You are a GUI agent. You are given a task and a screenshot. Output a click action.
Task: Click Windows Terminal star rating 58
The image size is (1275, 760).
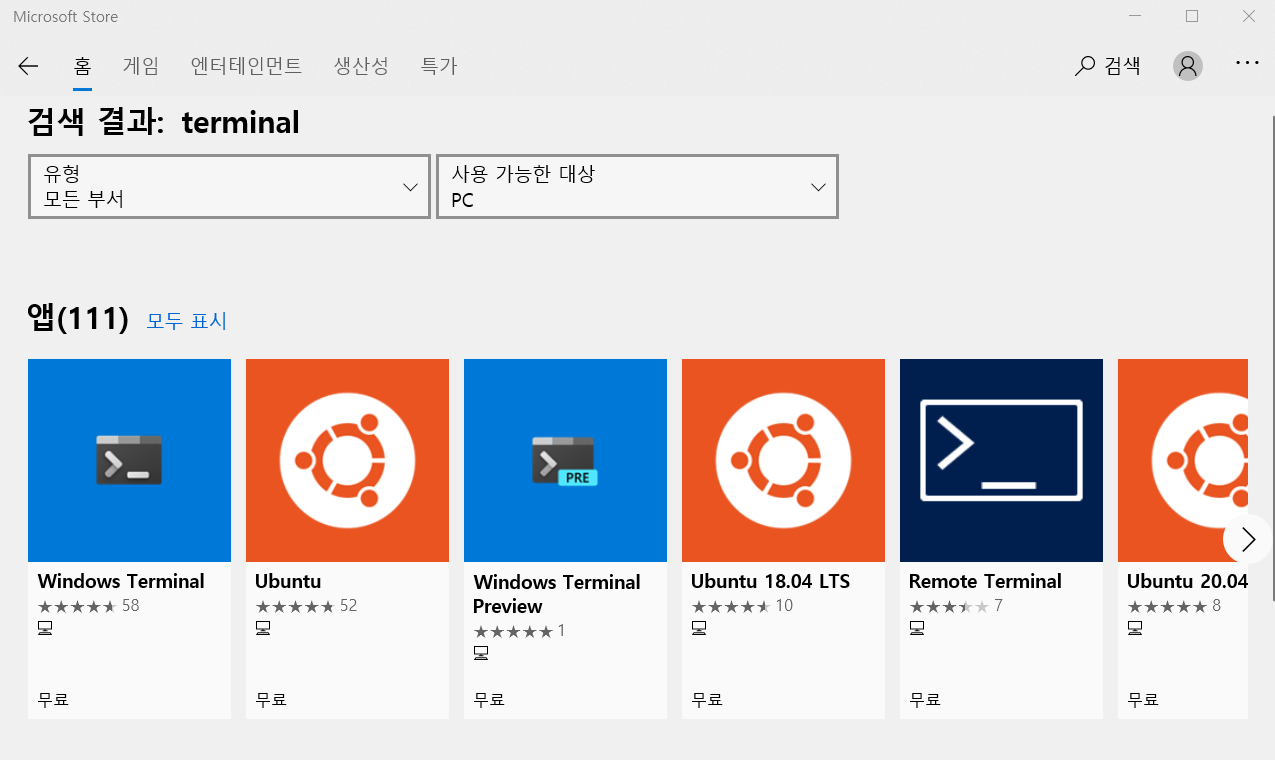(x=88, y=606)
